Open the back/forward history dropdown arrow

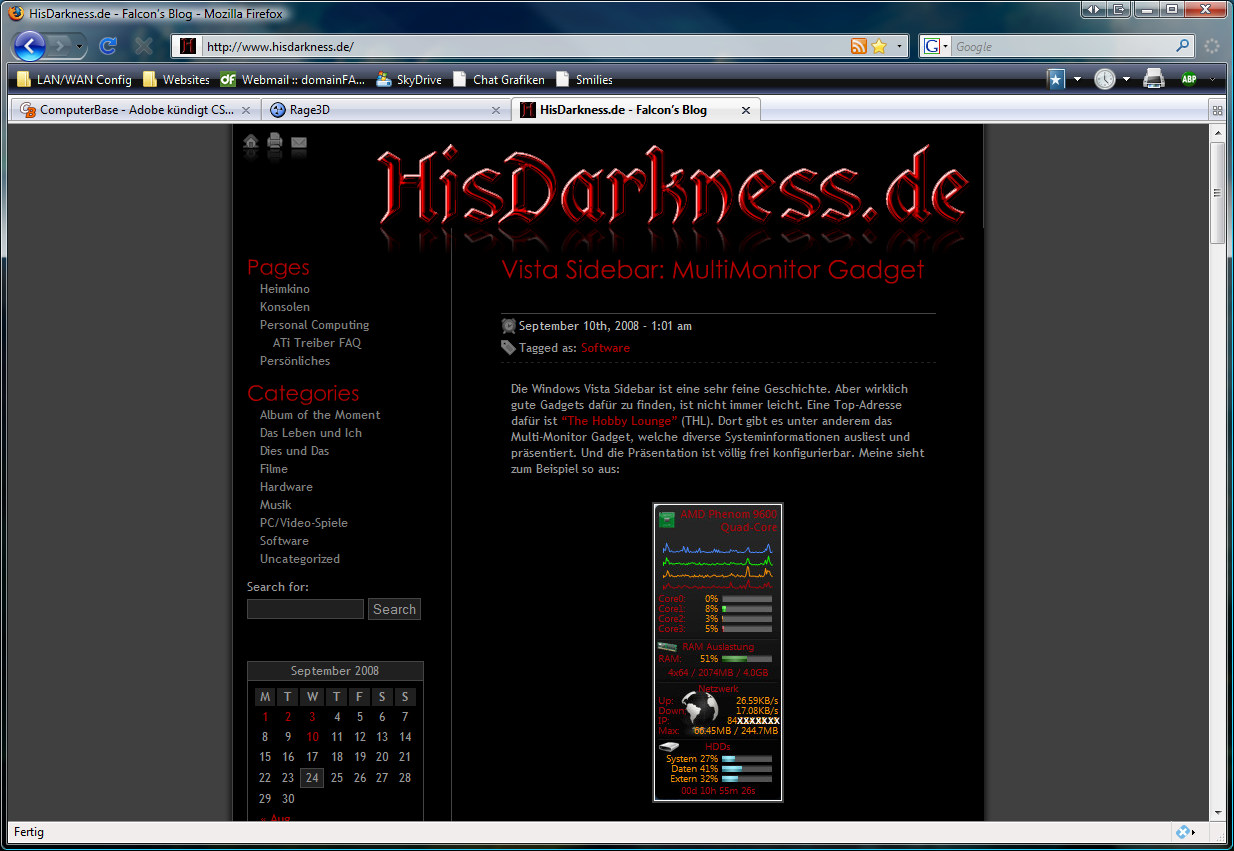pyautogui.click(x=80, y=46)
